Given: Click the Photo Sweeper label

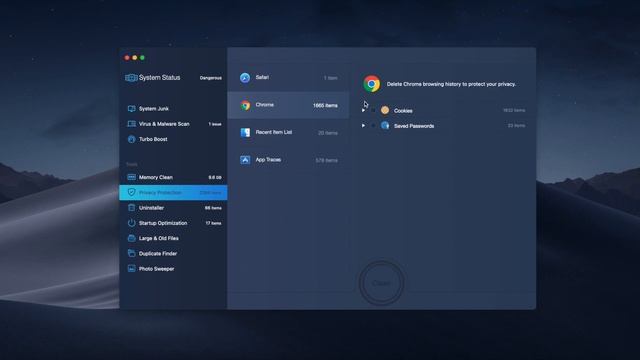Looking at the screenshot, I should (x=156, y=269).
